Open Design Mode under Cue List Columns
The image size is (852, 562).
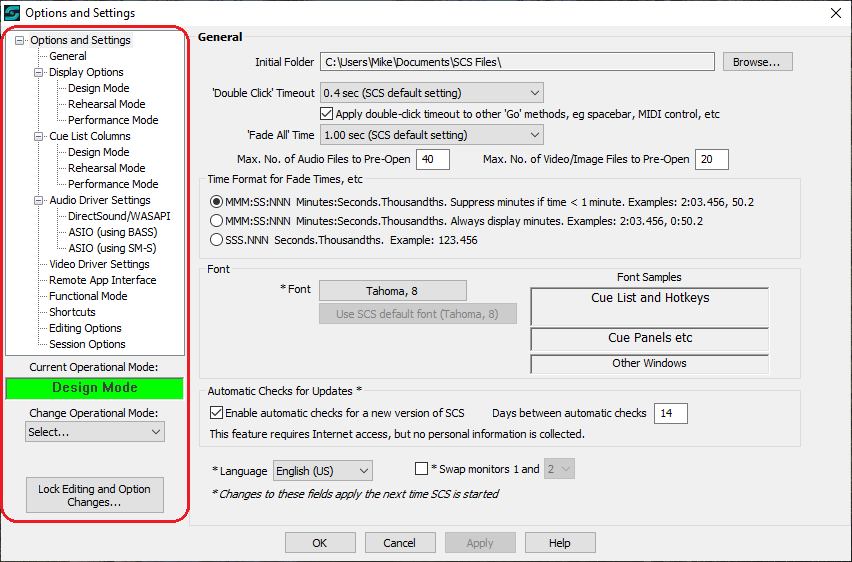click(x=98, y=152)
